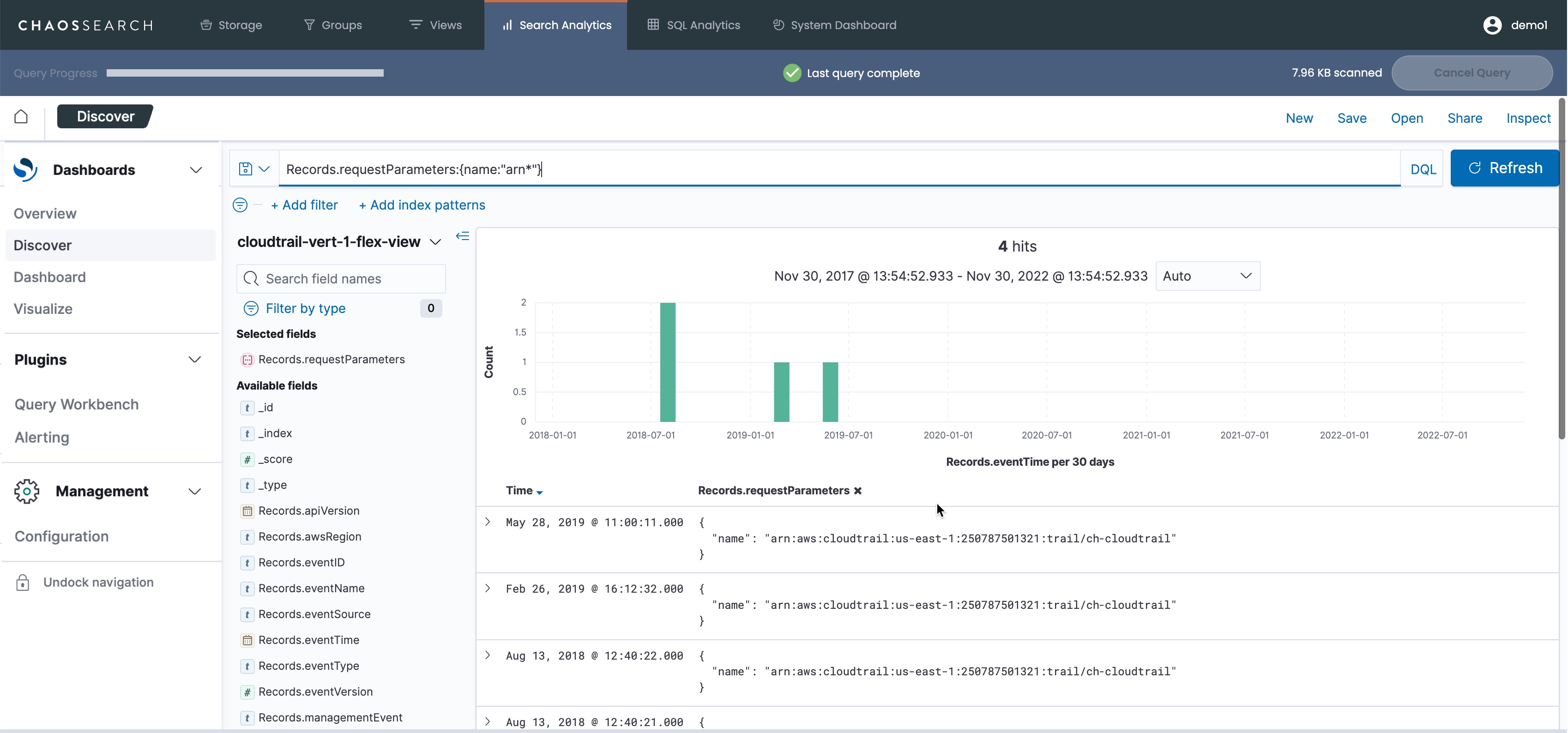
Task: Open the Auto interval dropdown
Action: (x=1207, y=276)
